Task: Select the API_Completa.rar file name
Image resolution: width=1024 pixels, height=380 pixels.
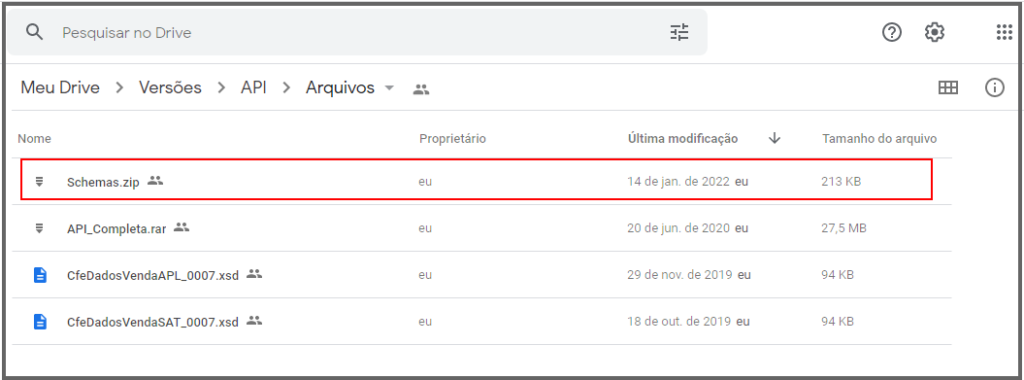Action: [x=116, y=229]
